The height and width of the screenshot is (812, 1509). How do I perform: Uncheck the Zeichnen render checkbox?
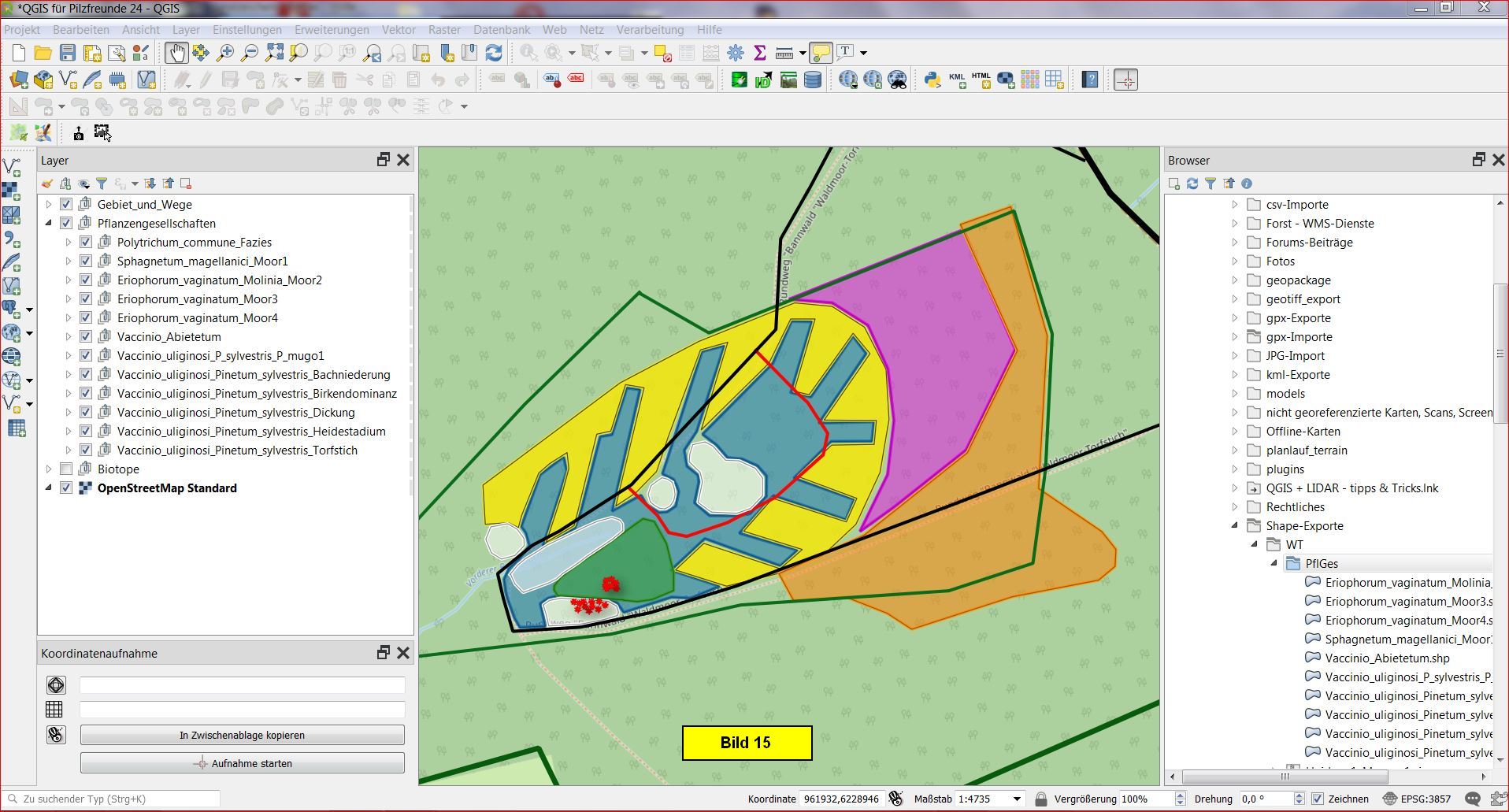pos(1318,799)
